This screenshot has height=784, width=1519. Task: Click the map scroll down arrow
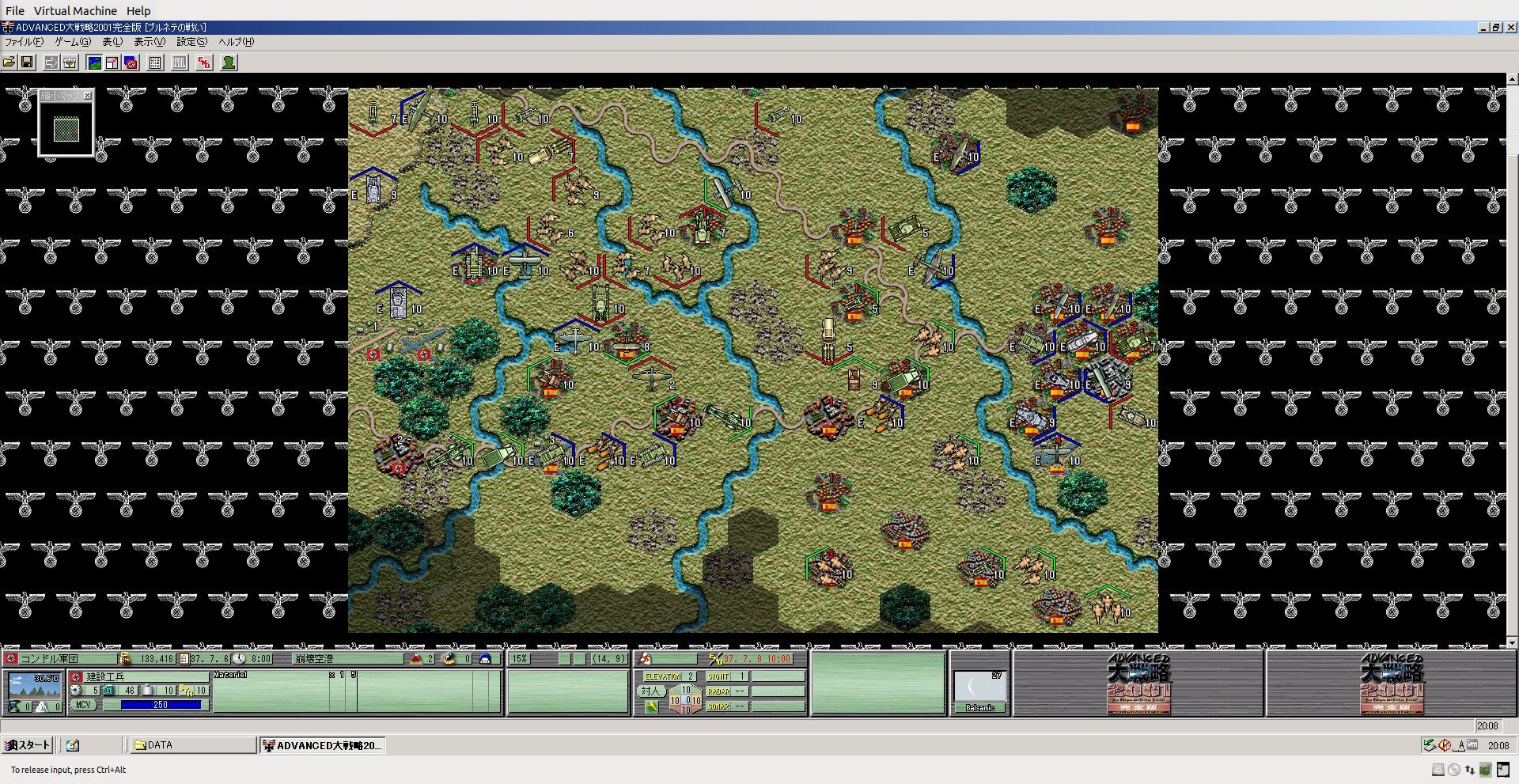pyautogui.click(x=1512, y=642)
